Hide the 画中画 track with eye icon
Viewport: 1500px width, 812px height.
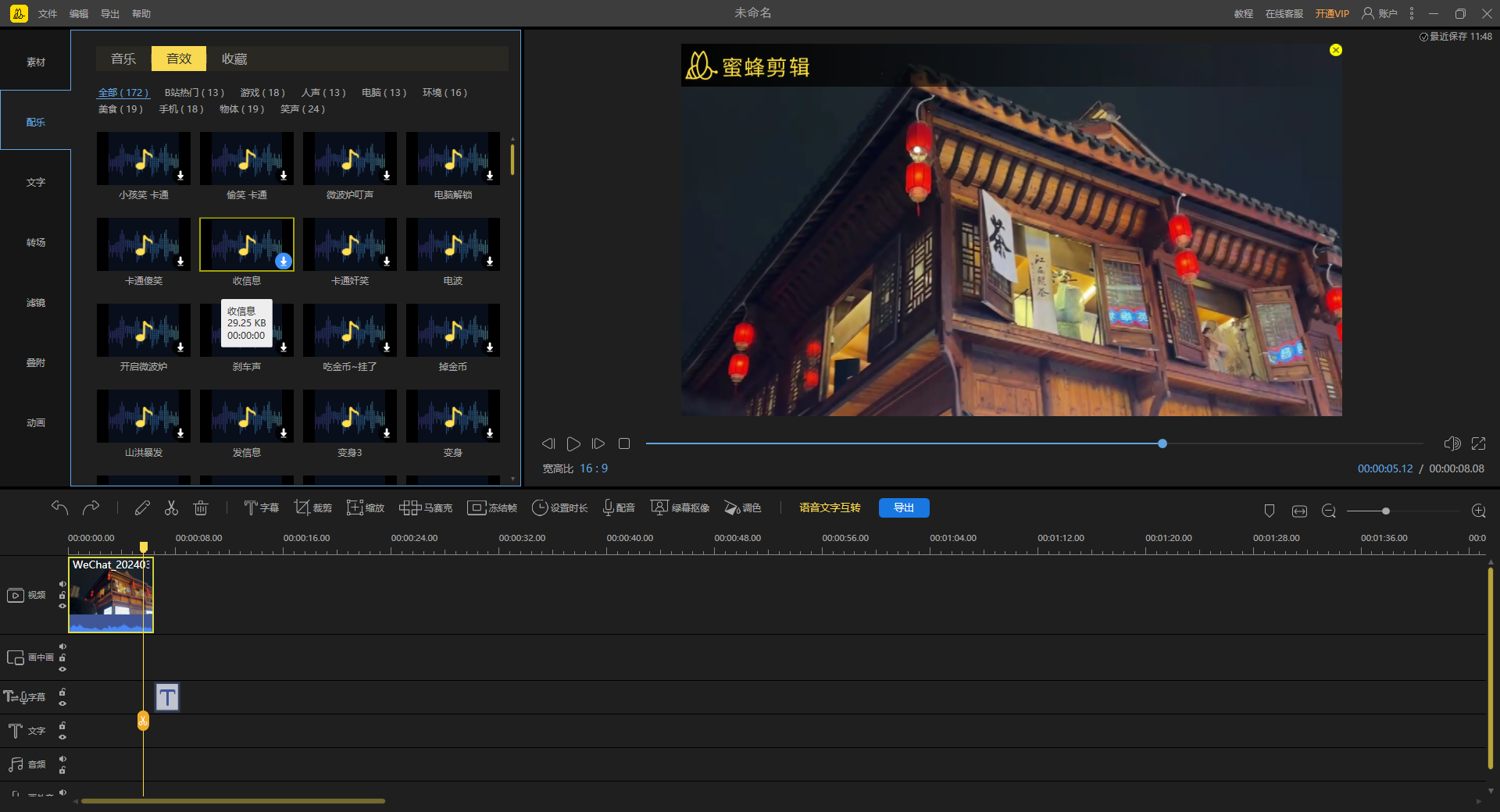[x=62, y=669]
